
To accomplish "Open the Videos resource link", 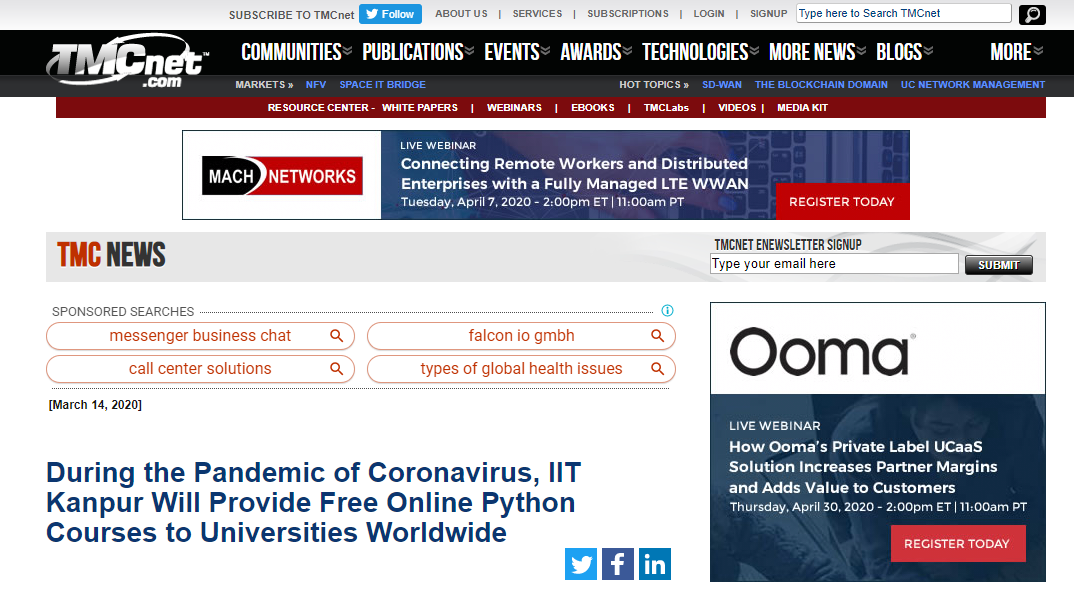I will [x=737, y=108].
